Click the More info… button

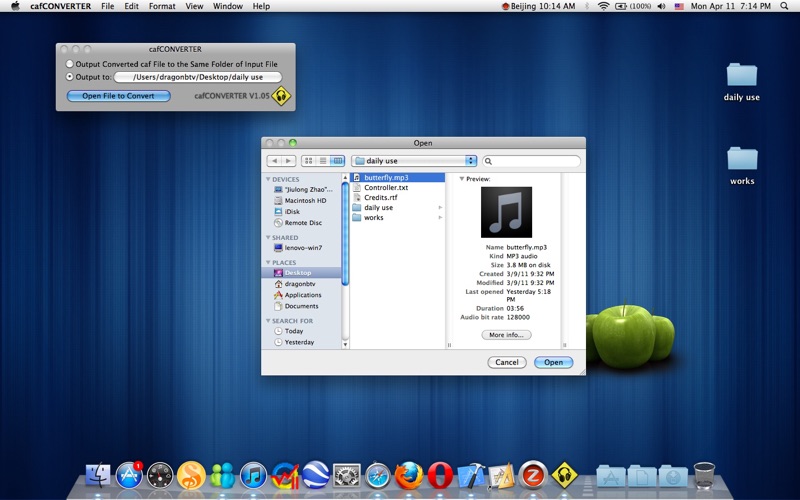[506, 335]
